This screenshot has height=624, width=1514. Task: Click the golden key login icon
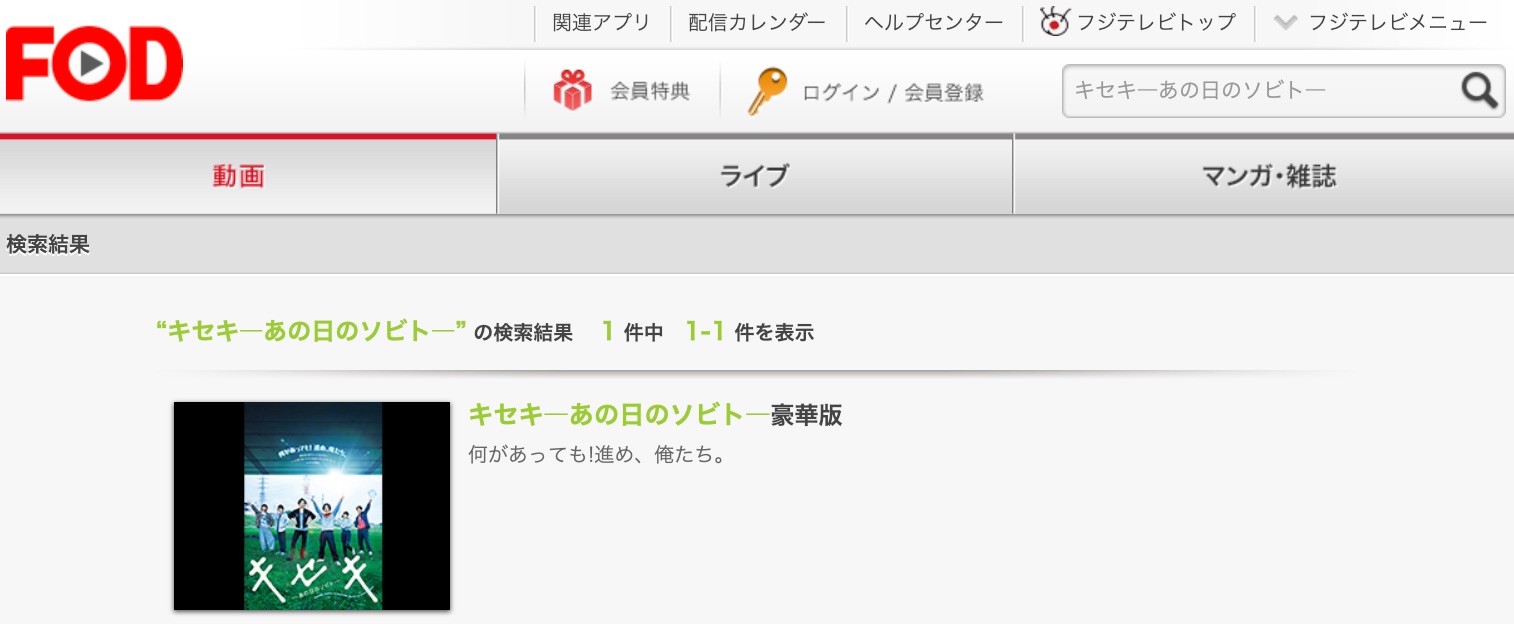[x=767, y=91]
